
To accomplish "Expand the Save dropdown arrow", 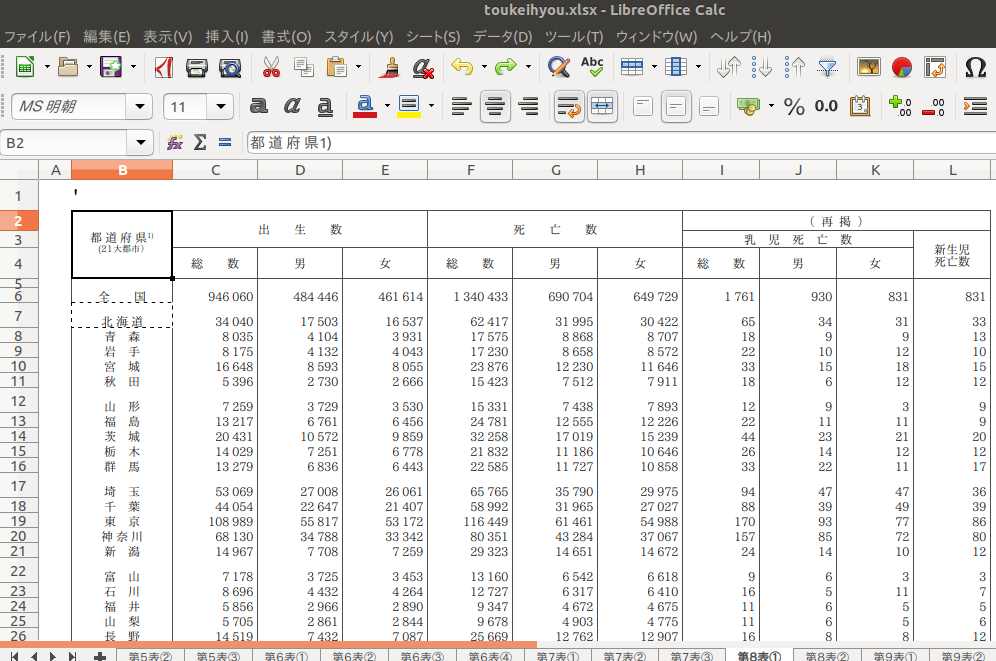I will pos(133,67).
